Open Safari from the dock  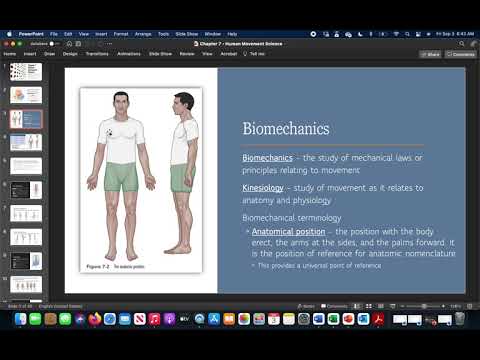click(110, 319)
